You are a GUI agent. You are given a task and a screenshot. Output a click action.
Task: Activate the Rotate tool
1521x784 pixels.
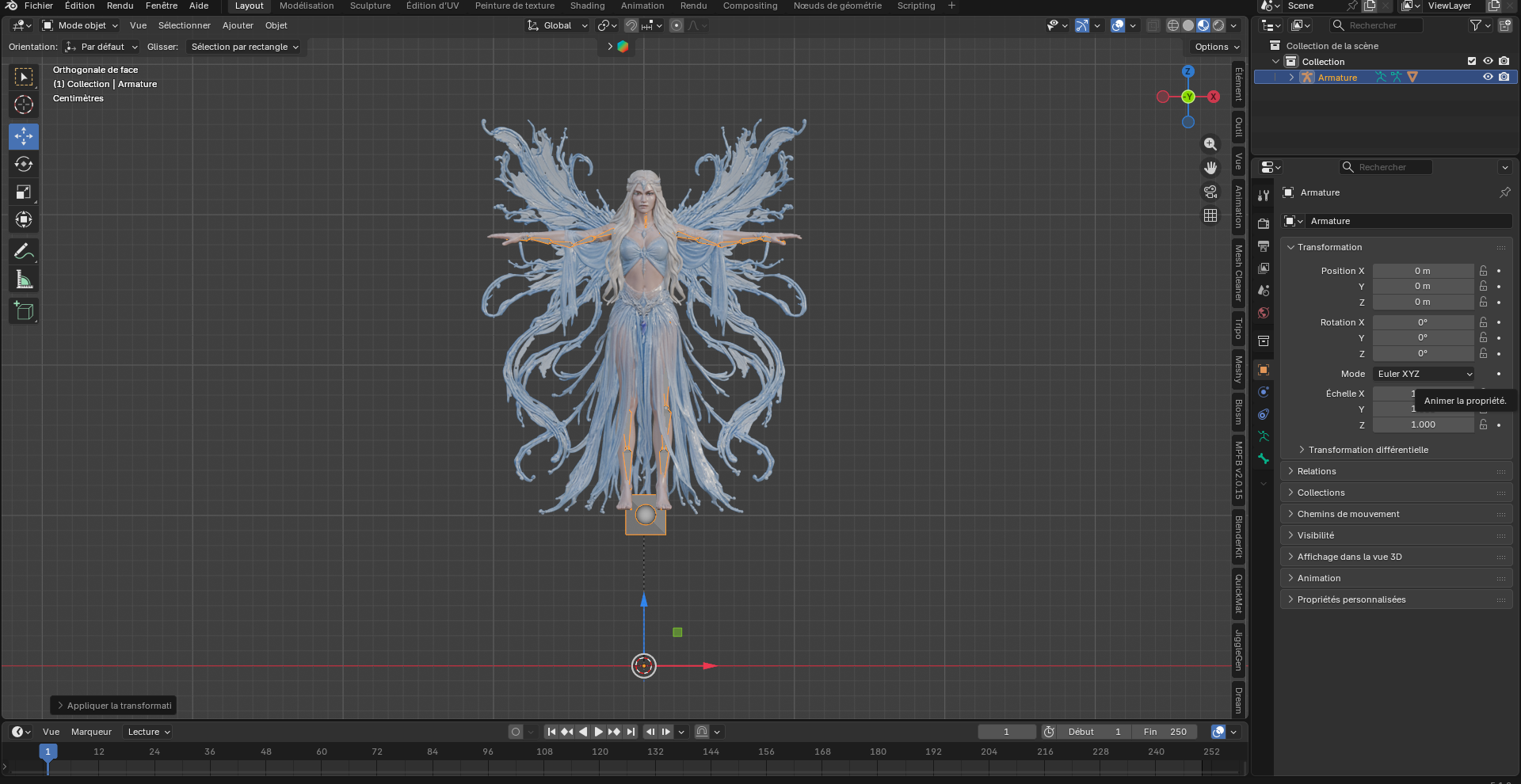pos(24,164)
